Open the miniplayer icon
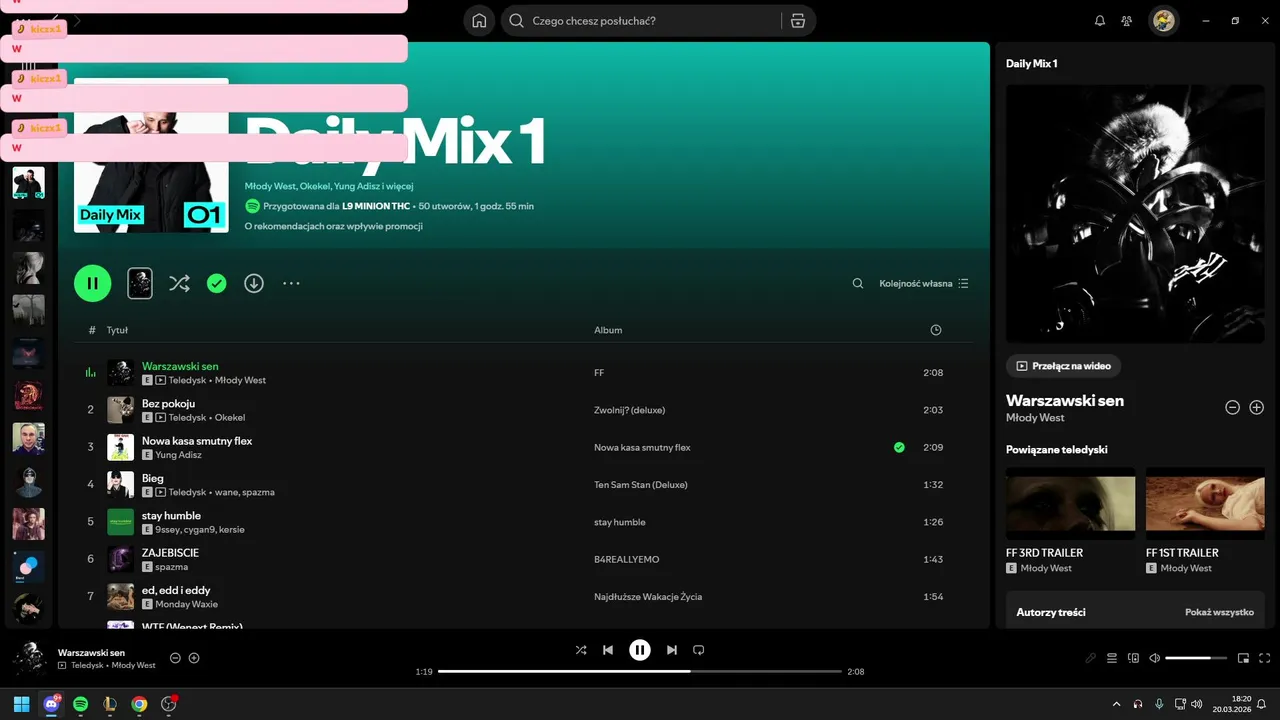Image resolution: width=1280 pixels, height=720 pixels. point(1243,658)
